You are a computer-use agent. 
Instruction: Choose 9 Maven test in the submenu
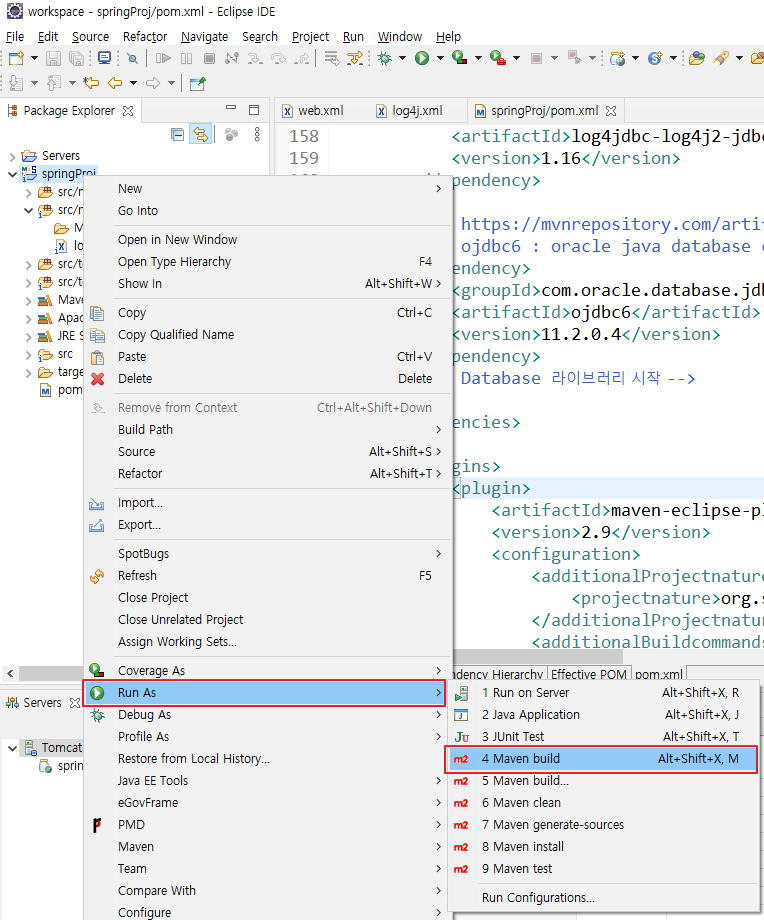coord(603,869)
